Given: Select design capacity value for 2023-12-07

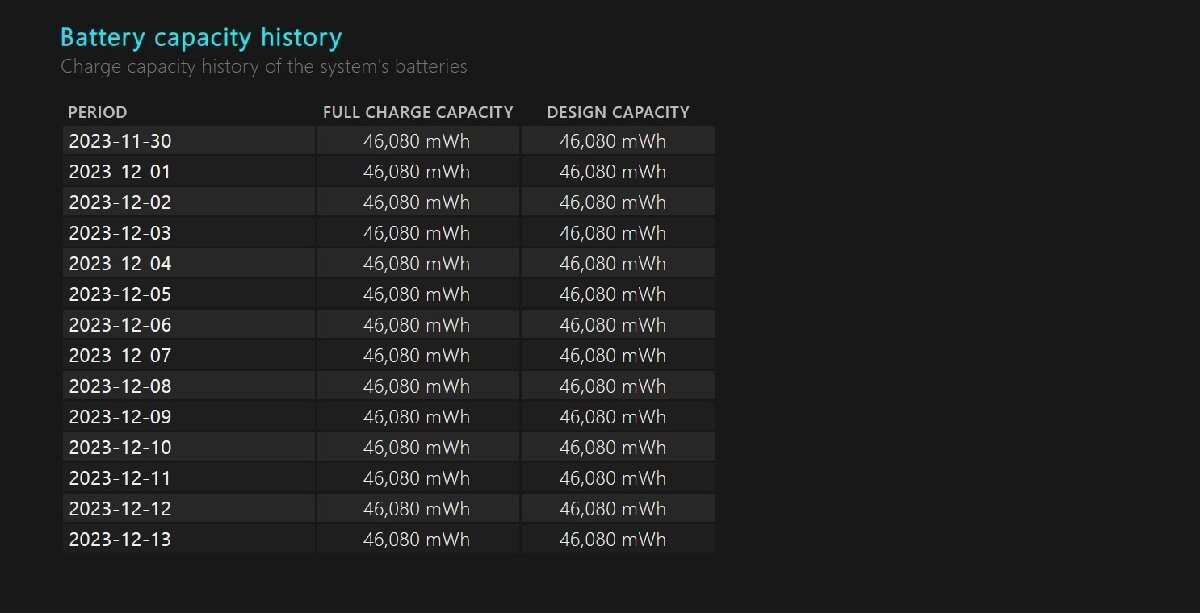Looking at the screenshot, I should coord(612,355).
